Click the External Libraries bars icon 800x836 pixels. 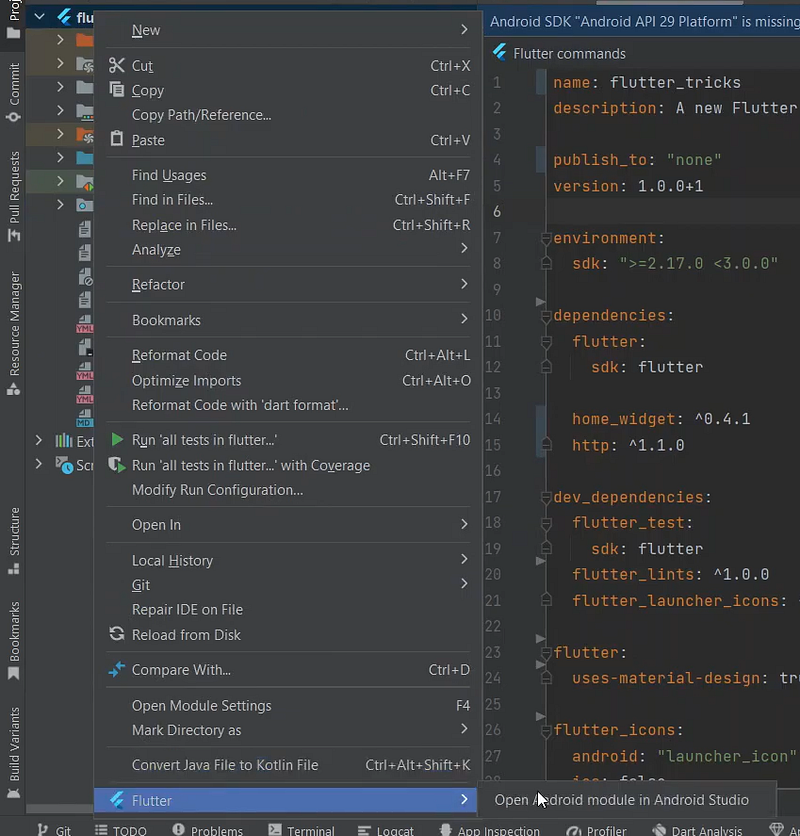pyautogui.click(x=63, y=440)
